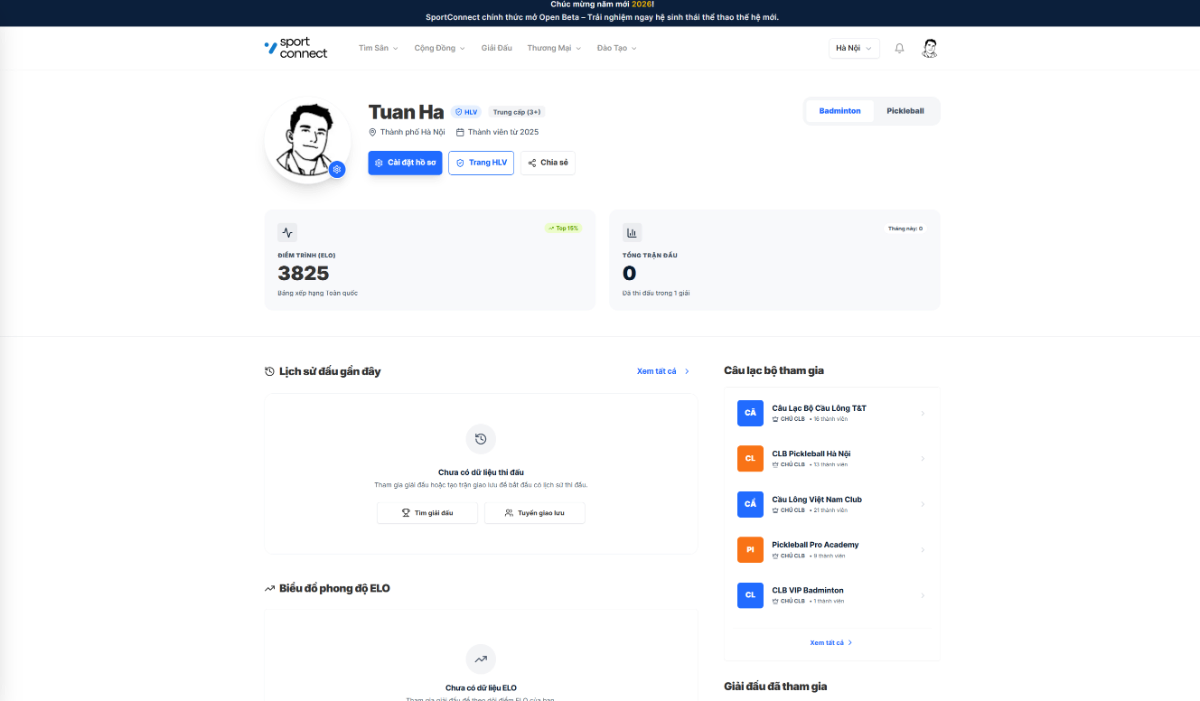Expand the Tìm Sân dropdown menu

point(378,48)
